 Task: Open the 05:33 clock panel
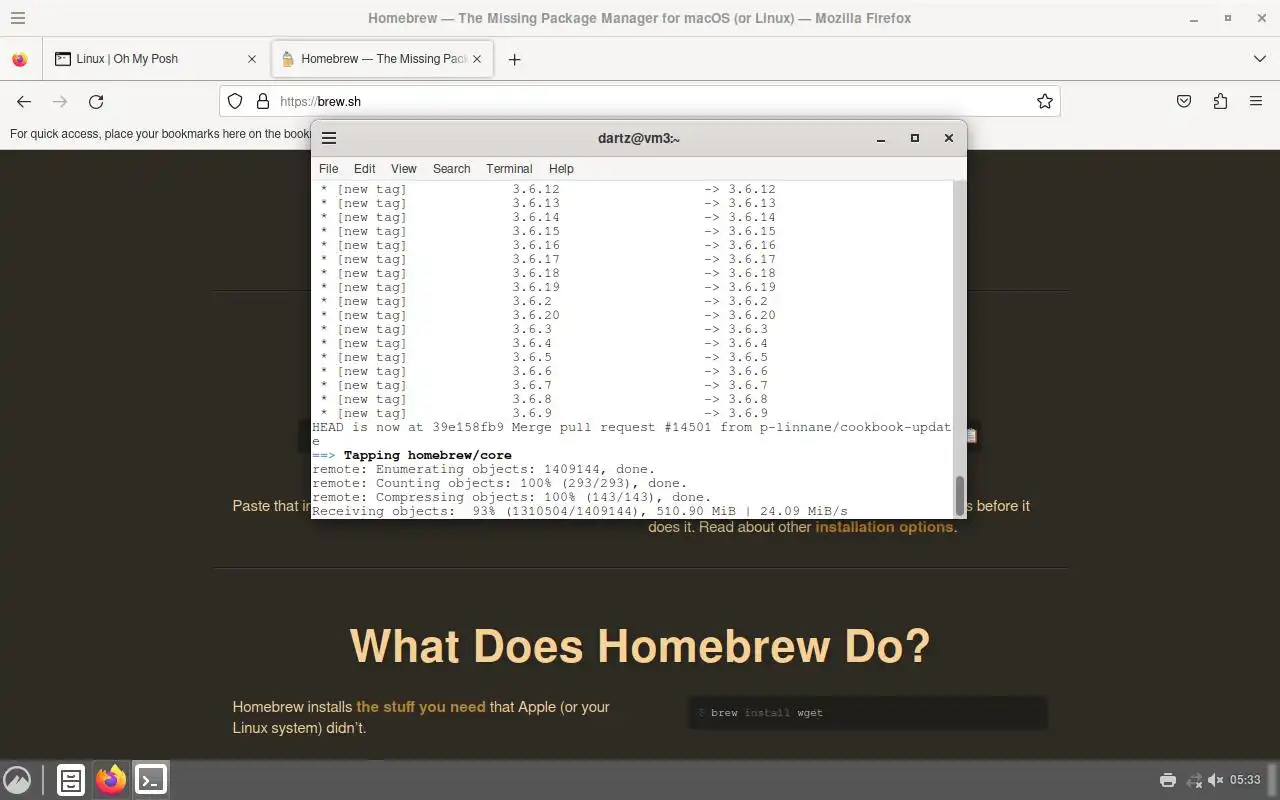1245,780
